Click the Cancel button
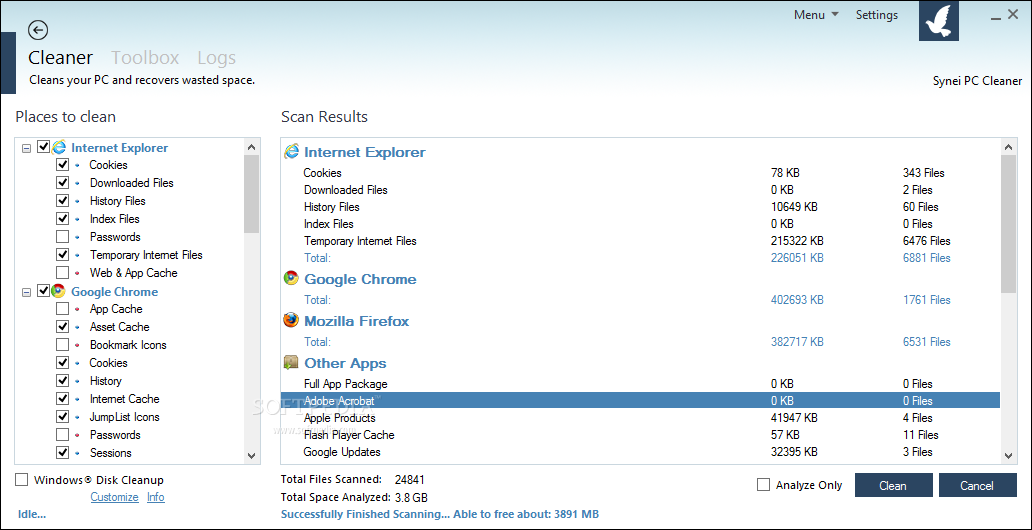 977,485
